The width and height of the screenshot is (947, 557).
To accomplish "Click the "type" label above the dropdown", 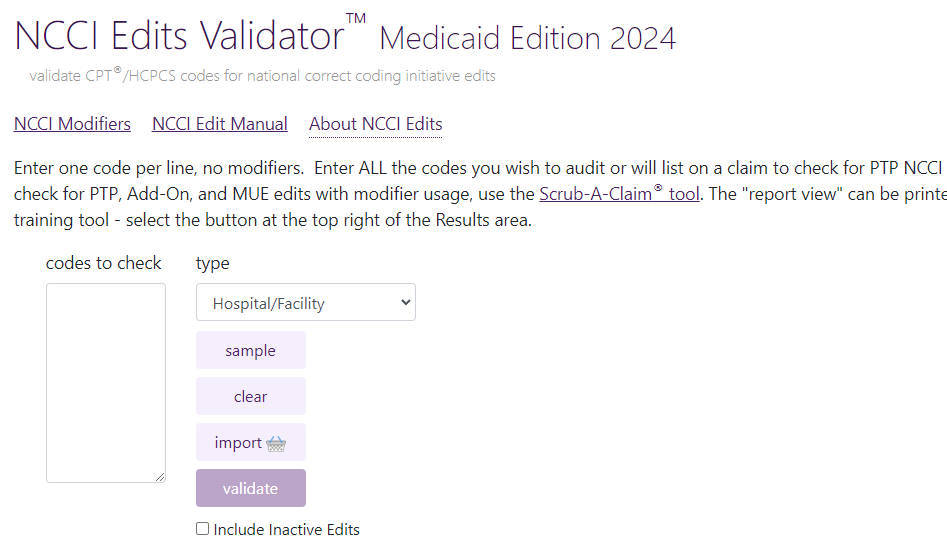I will point(213,263).
